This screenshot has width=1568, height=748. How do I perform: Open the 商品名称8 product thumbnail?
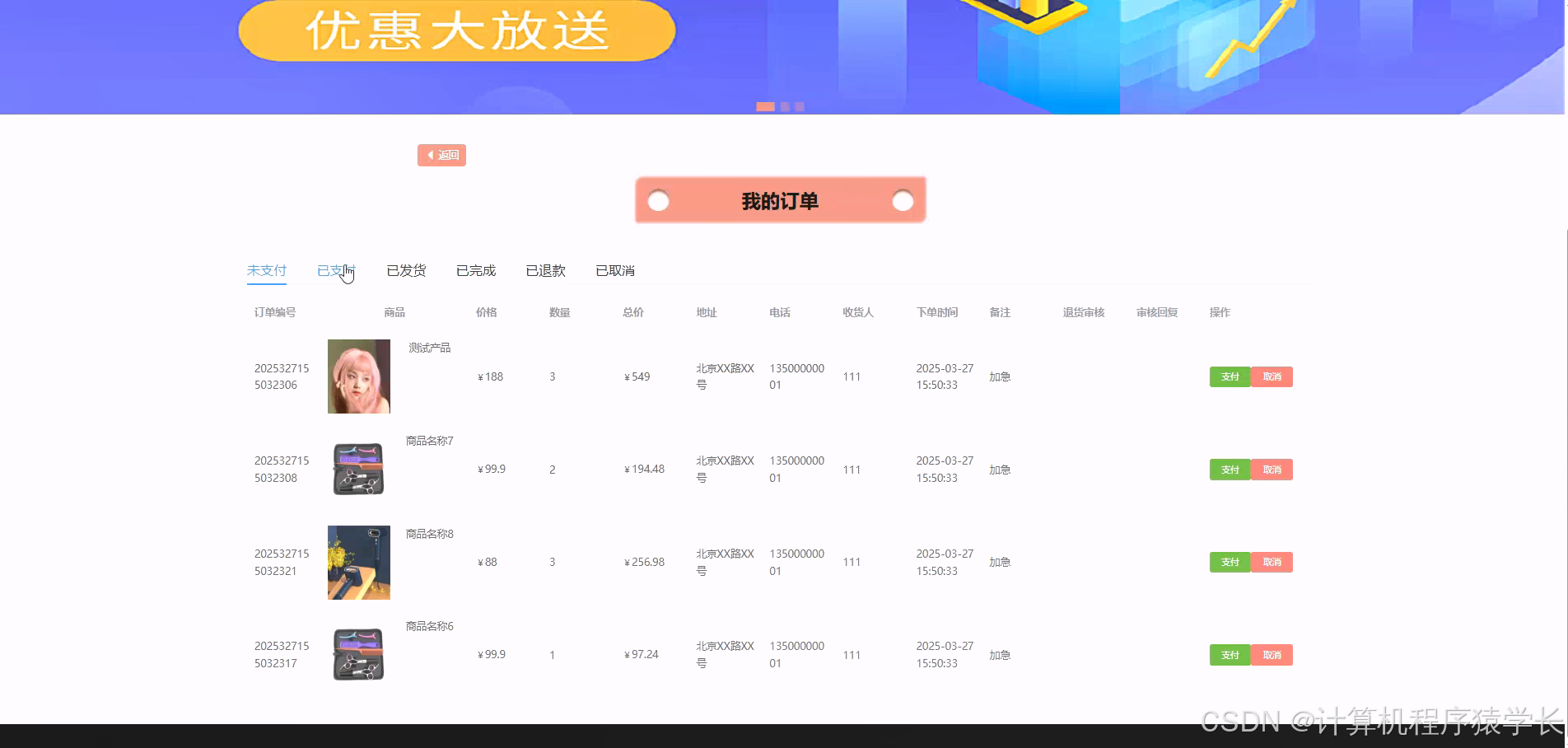click(358, 562)
